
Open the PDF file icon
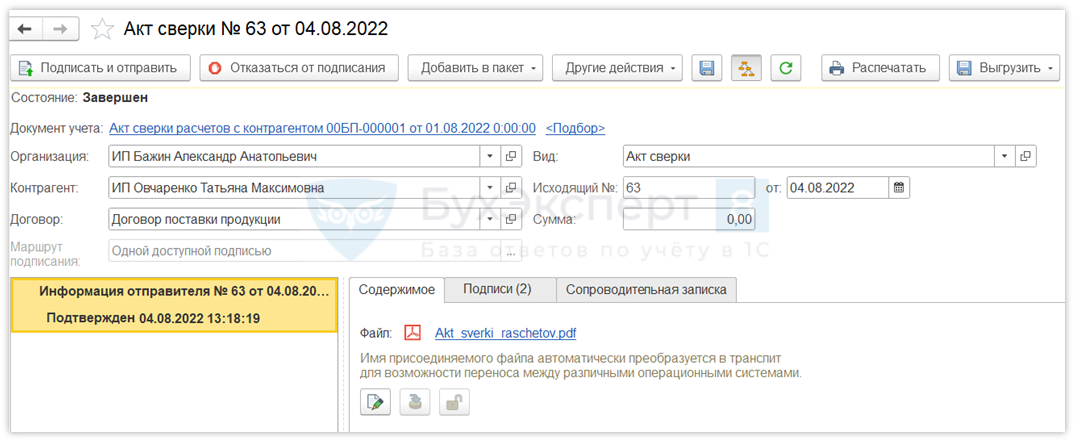coord(413,334)
